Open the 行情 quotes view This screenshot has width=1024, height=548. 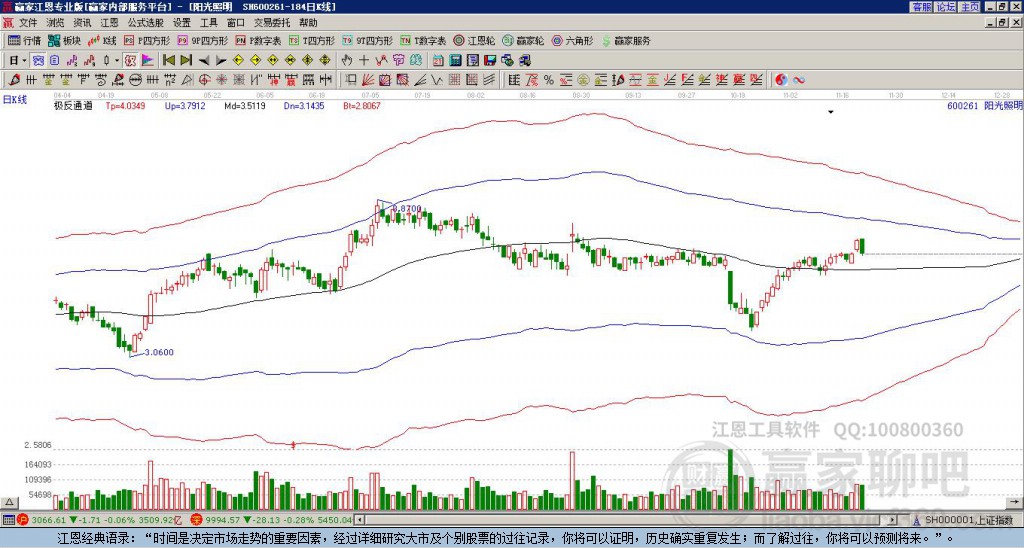[24, 40]
